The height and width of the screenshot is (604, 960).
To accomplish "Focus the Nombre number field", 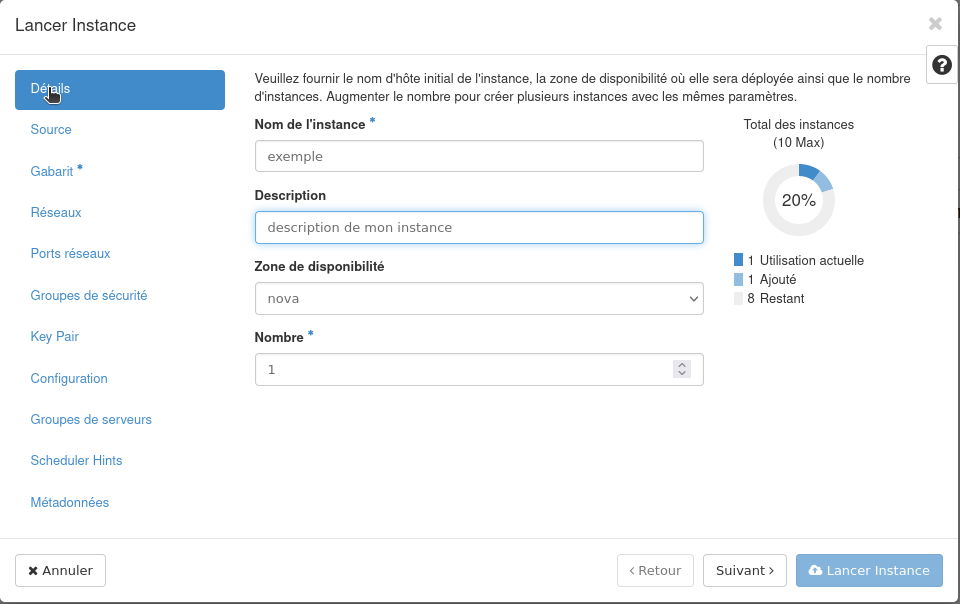I will click(479, 370).
